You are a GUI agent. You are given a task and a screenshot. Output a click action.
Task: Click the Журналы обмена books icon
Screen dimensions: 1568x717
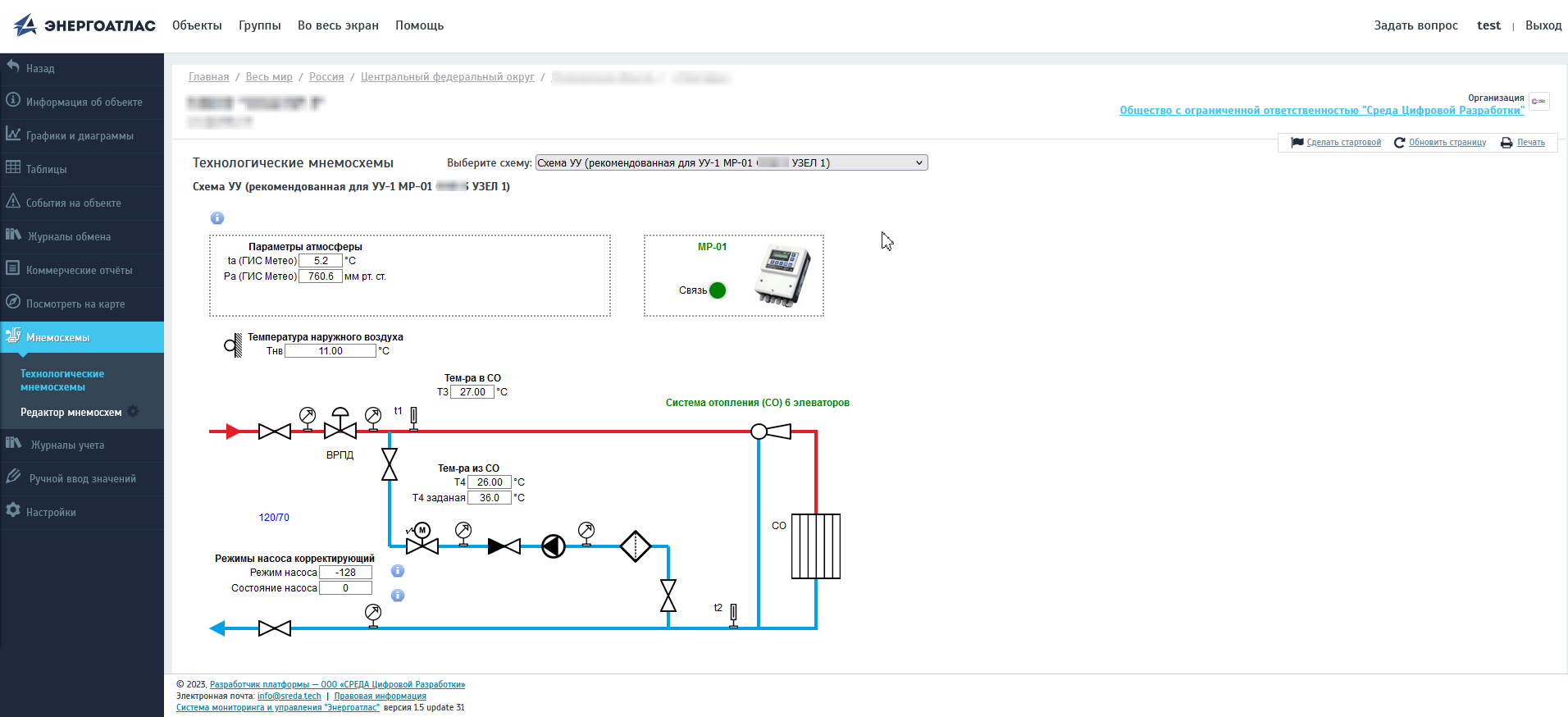coord(13,235)
